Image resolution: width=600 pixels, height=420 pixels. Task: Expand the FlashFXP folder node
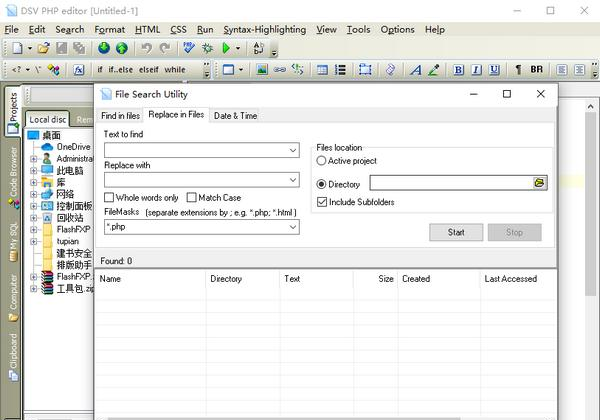tap(33, 230)
